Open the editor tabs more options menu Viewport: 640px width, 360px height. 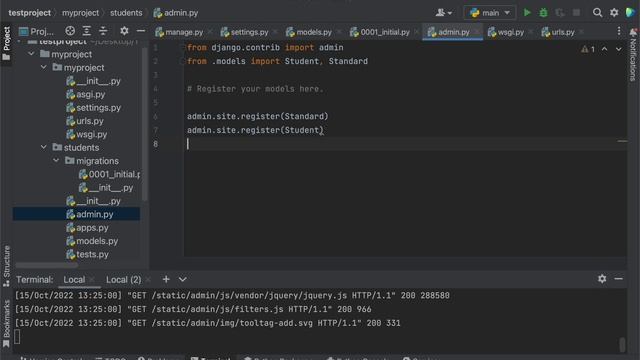click(x=619, y=31)
